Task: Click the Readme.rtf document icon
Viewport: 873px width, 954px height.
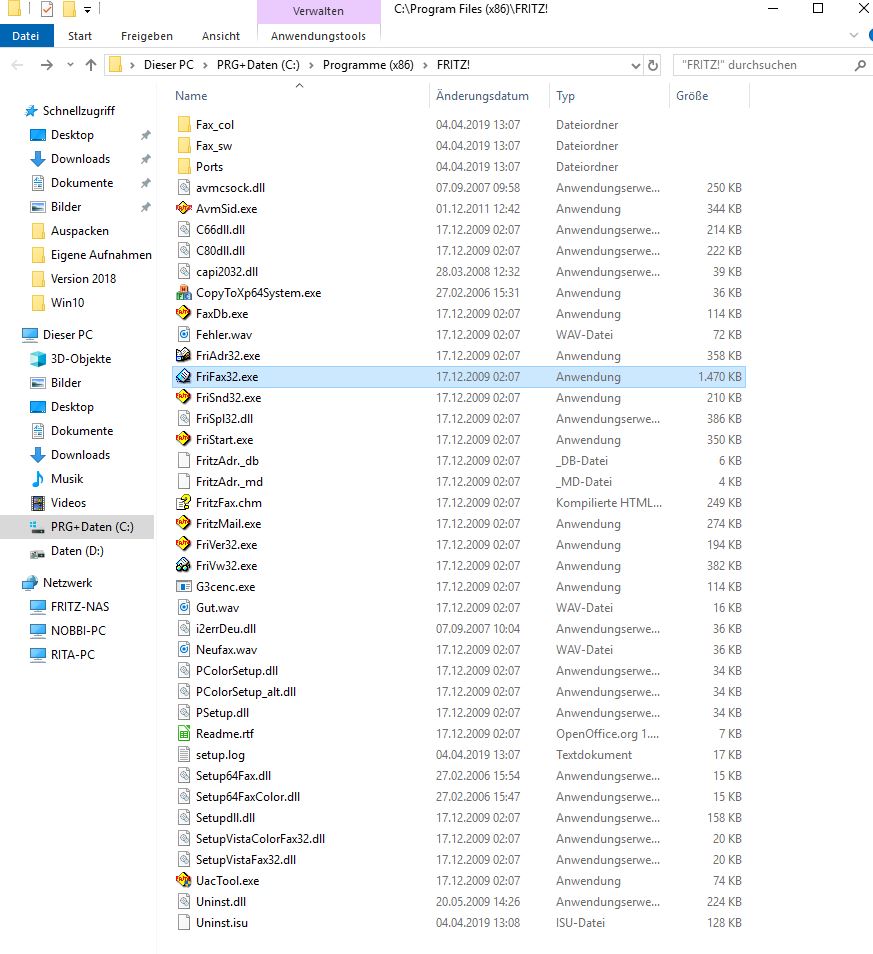Action: click(183, 734)
